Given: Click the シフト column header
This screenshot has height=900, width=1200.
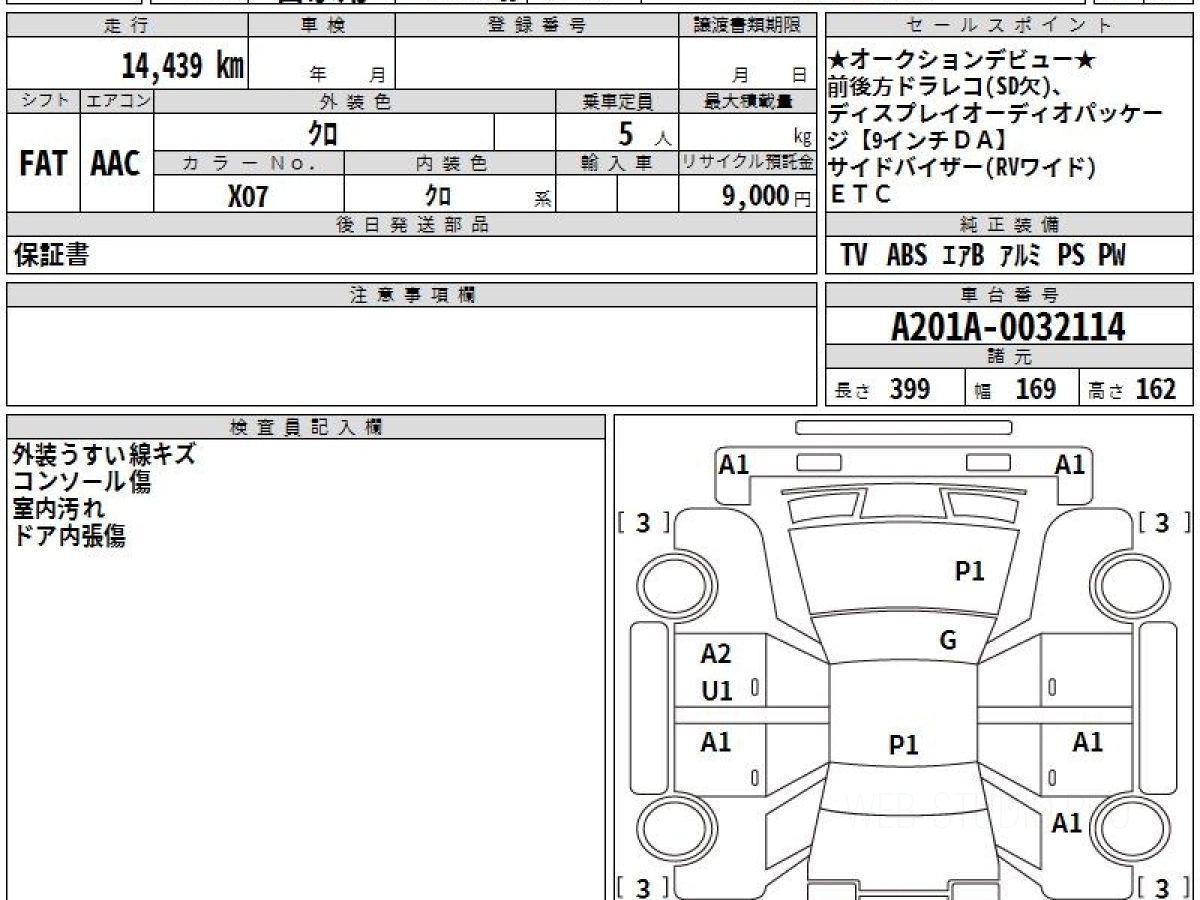Looking at the screenshot, I should point(43,101).
